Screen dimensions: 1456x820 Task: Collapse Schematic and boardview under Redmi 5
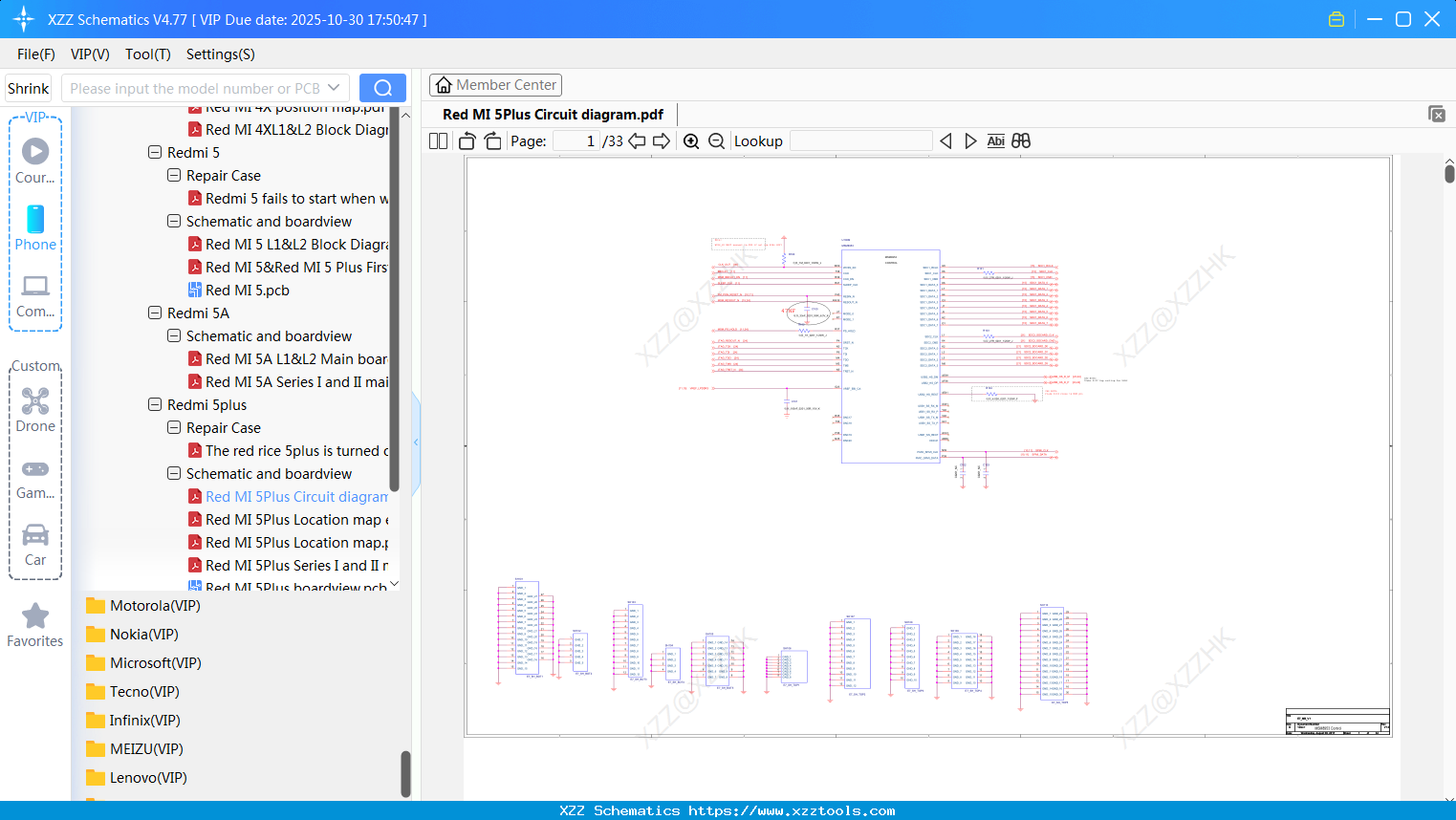click(x=174, y=221)
